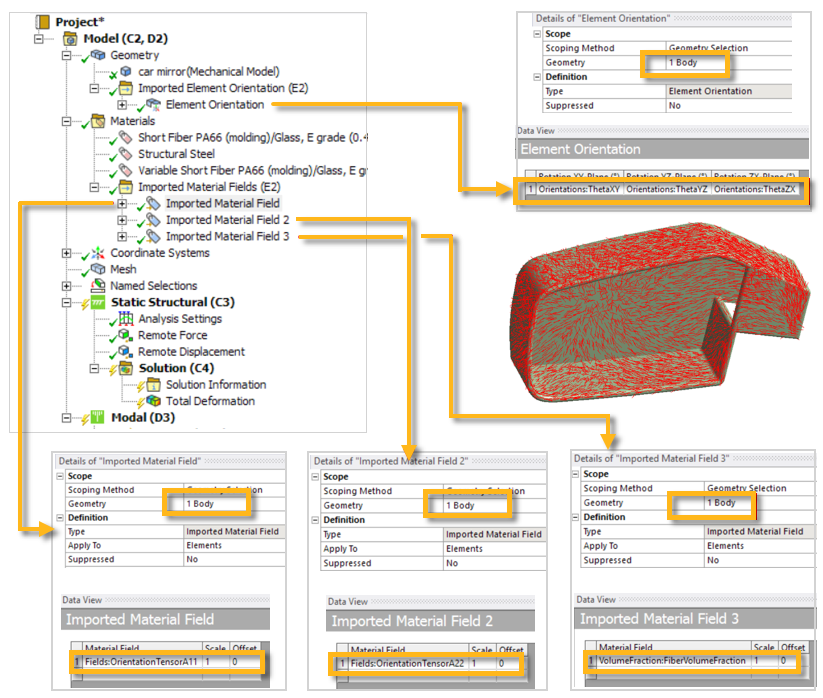The width and height of the screenshot is (823, 698).
Task: Select the Coordinate Systems icon
Action: click(96, 254)
